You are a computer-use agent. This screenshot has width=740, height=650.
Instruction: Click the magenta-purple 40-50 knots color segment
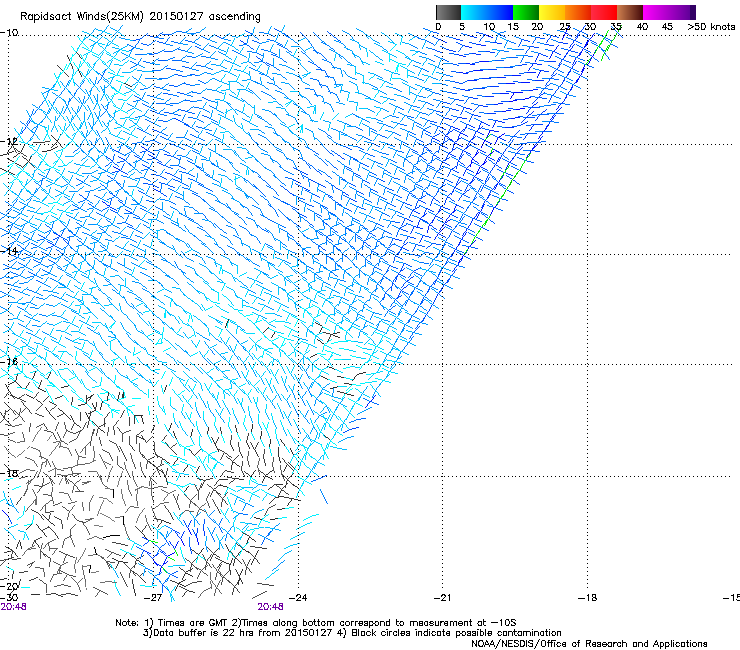669,12
